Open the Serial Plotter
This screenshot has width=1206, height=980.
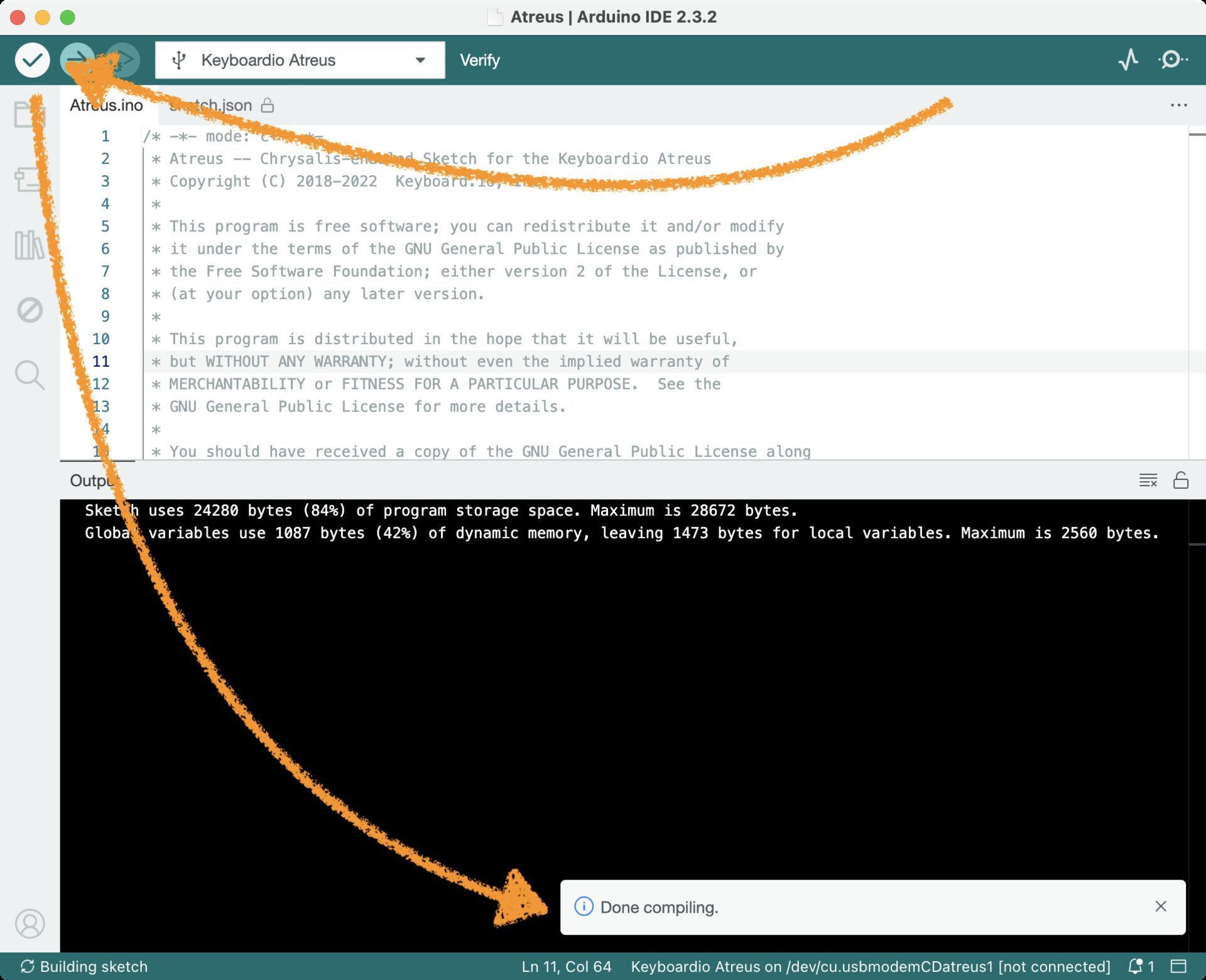click(x=1129, y=60)
